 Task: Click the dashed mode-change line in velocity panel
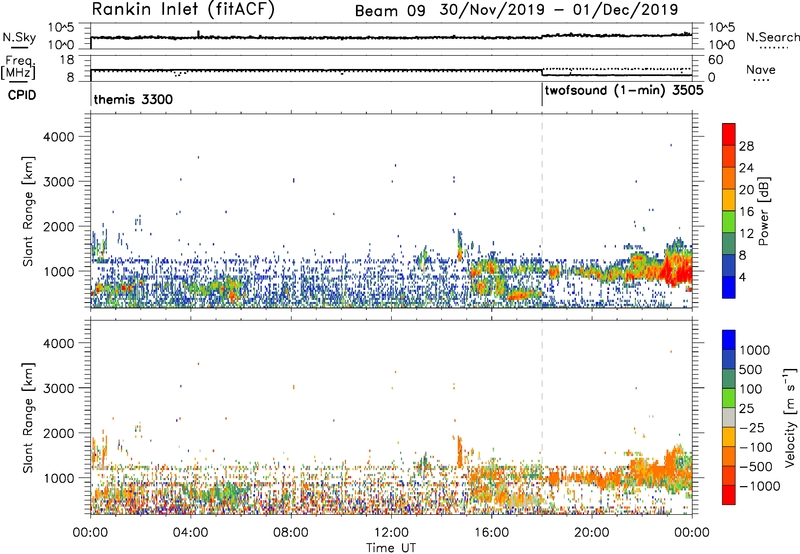[x=542, y=417]
